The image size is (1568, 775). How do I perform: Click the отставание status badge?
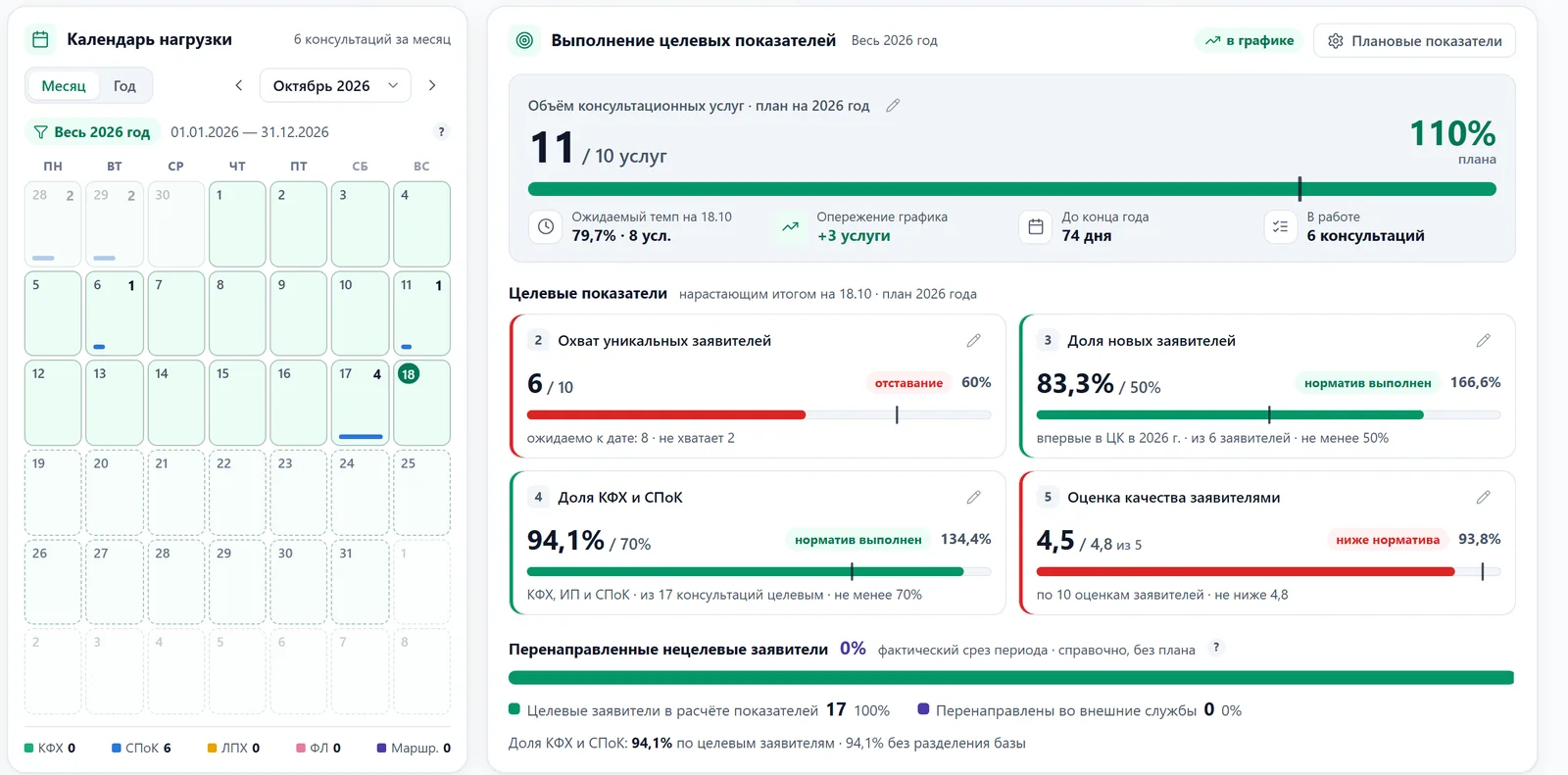click(908, 383)
